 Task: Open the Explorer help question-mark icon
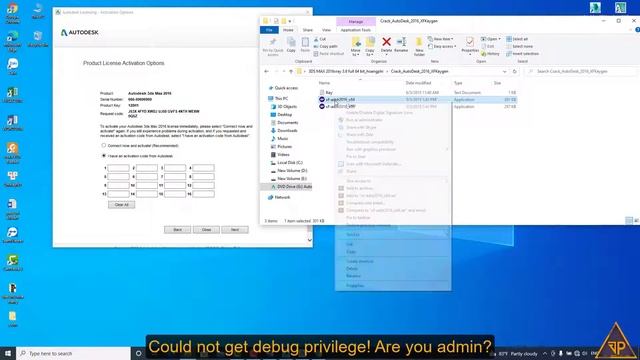tap(637, 30)
